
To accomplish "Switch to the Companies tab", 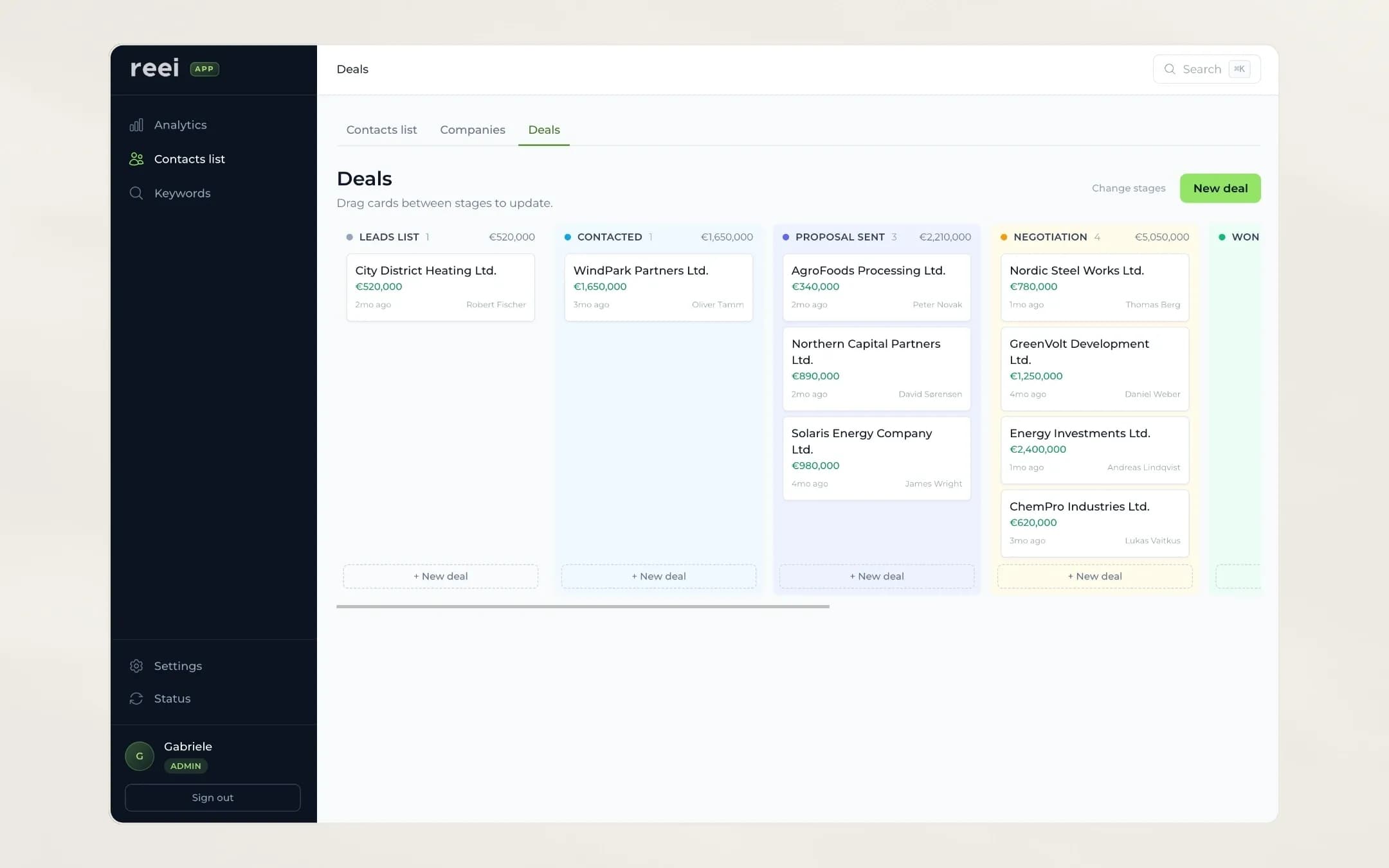I will click(x=473, y=130).
